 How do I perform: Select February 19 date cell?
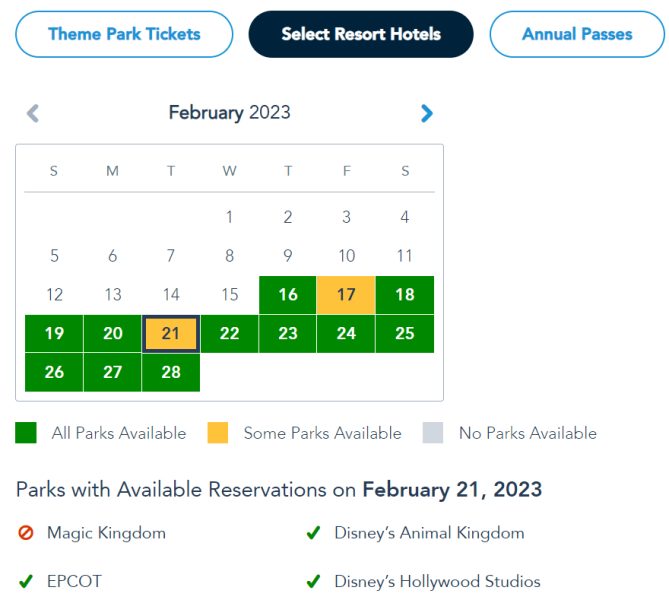coord(54,334)
